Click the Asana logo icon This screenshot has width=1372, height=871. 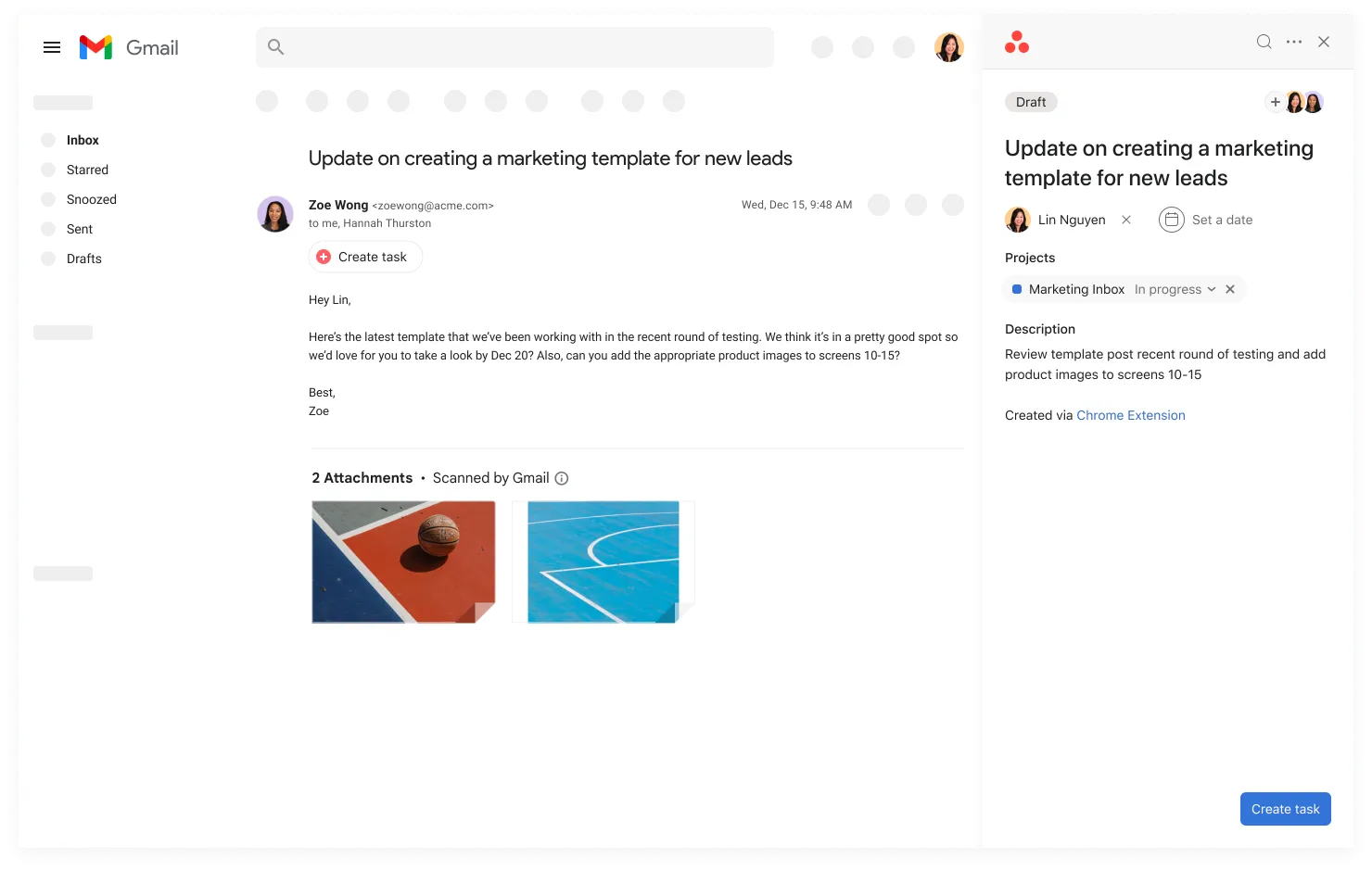(x=1017, y=42)
